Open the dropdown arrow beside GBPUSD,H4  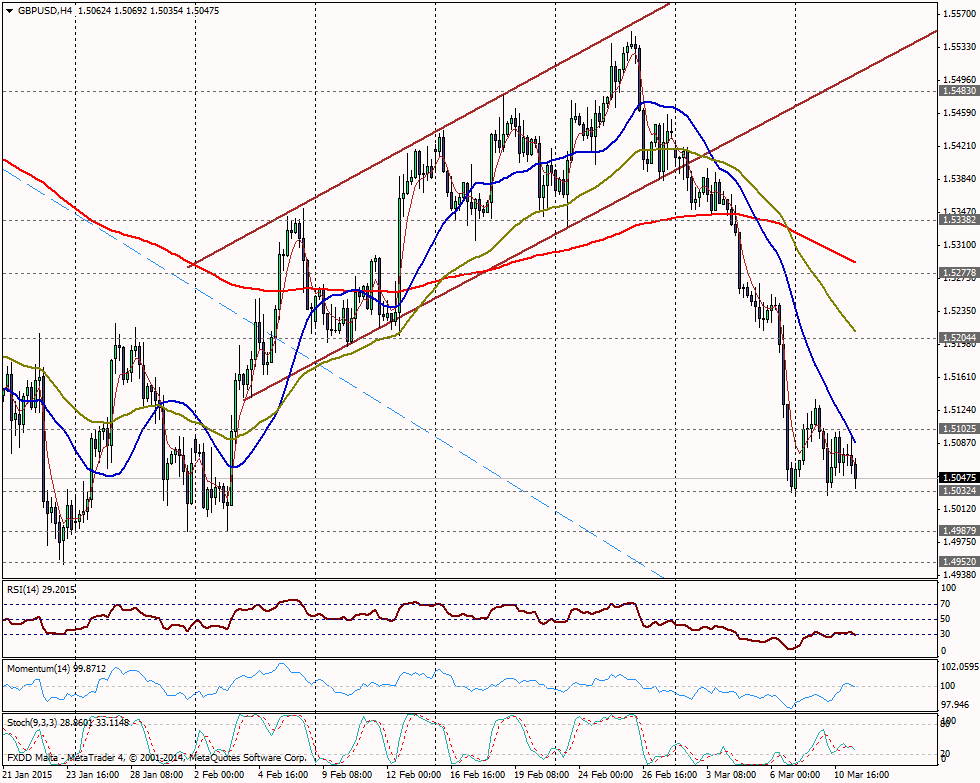[x=9, y=11]
